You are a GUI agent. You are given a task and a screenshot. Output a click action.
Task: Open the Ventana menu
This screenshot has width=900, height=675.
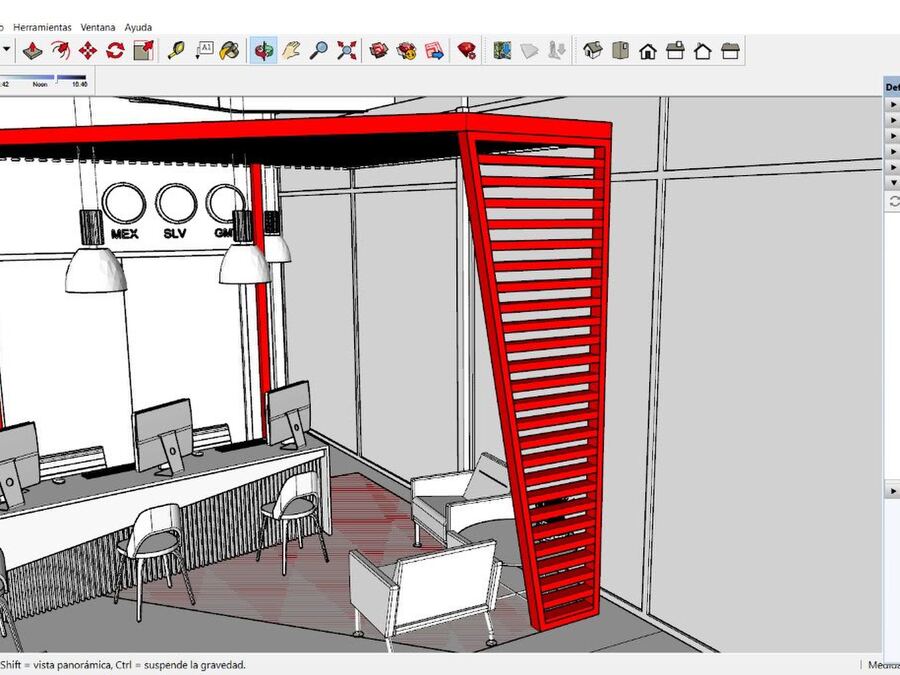tap(98, 27)
